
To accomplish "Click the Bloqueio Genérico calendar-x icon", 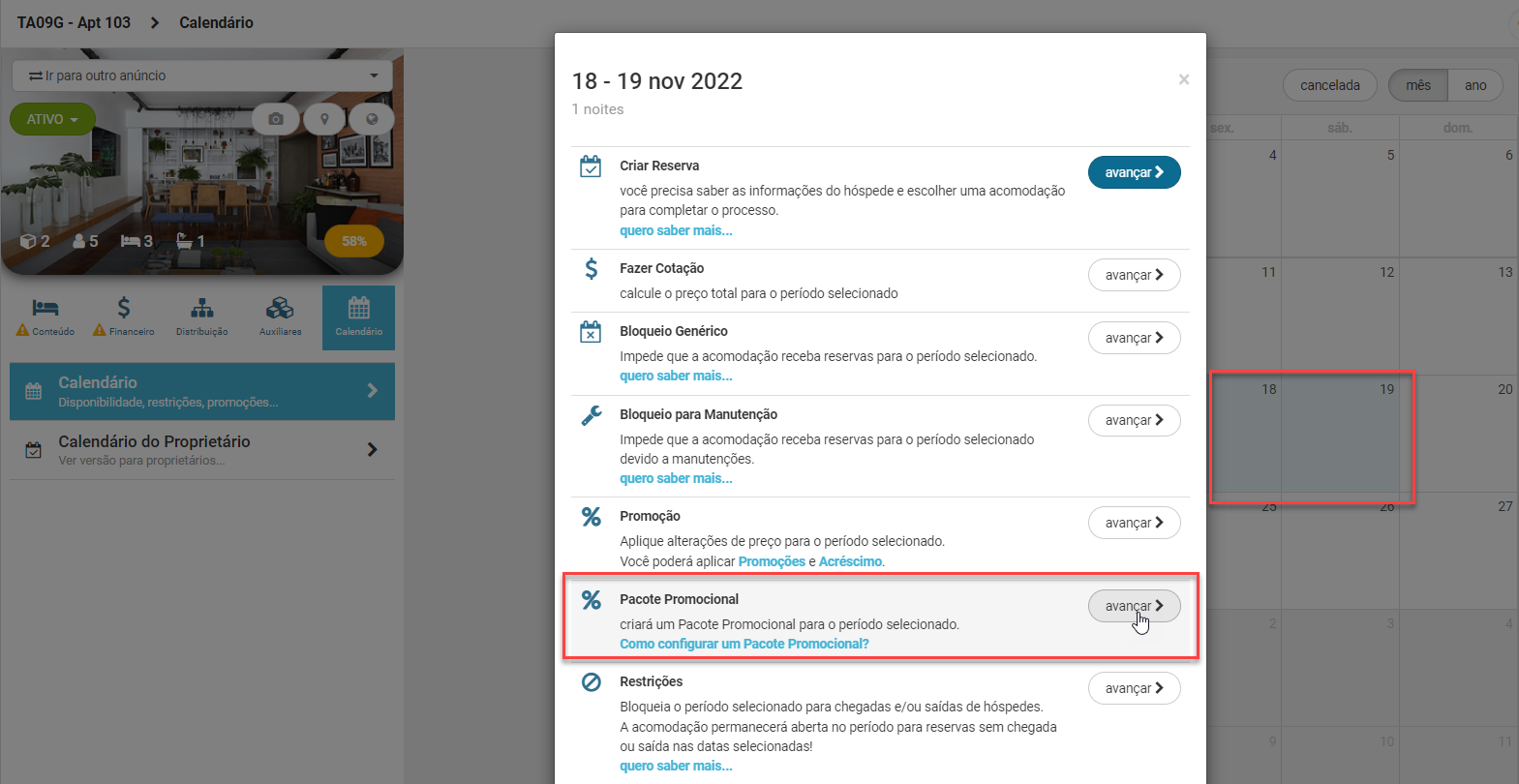I will click(591, 332).
